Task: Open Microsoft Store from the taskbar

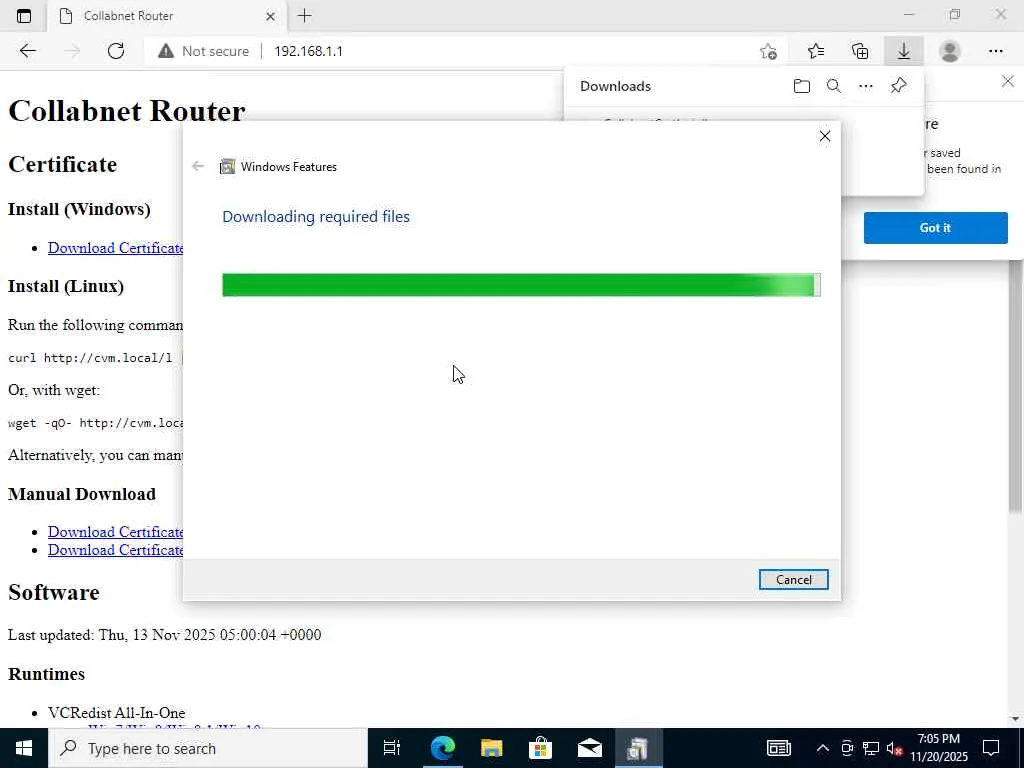Action: coord(540,748)
